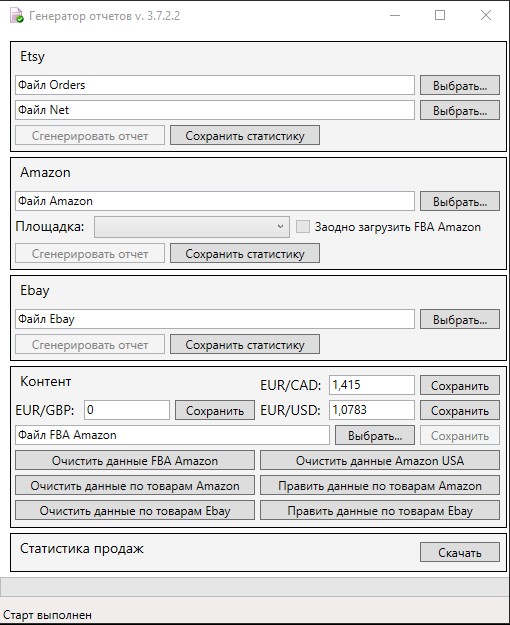Open the Площадка dropdown list

[x=192, y=227]
